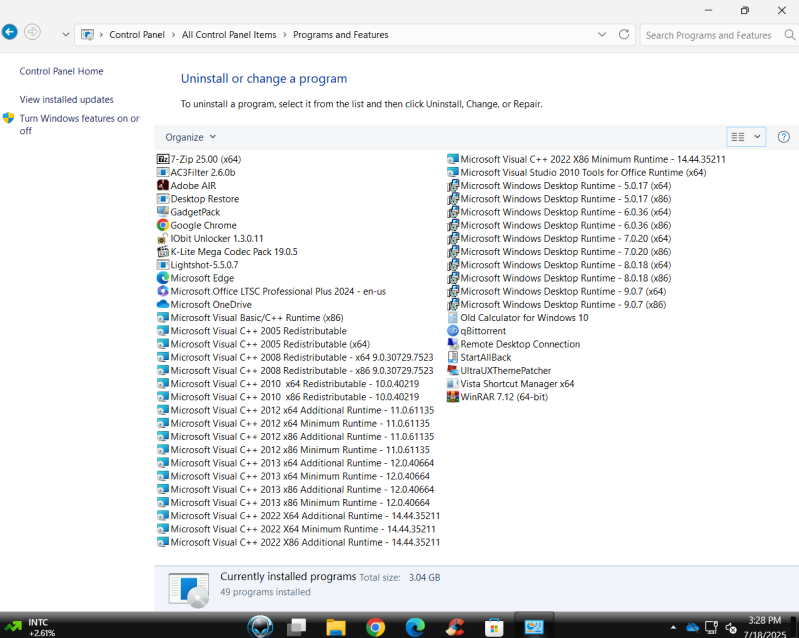Click the GadgetPack icon

163,212
